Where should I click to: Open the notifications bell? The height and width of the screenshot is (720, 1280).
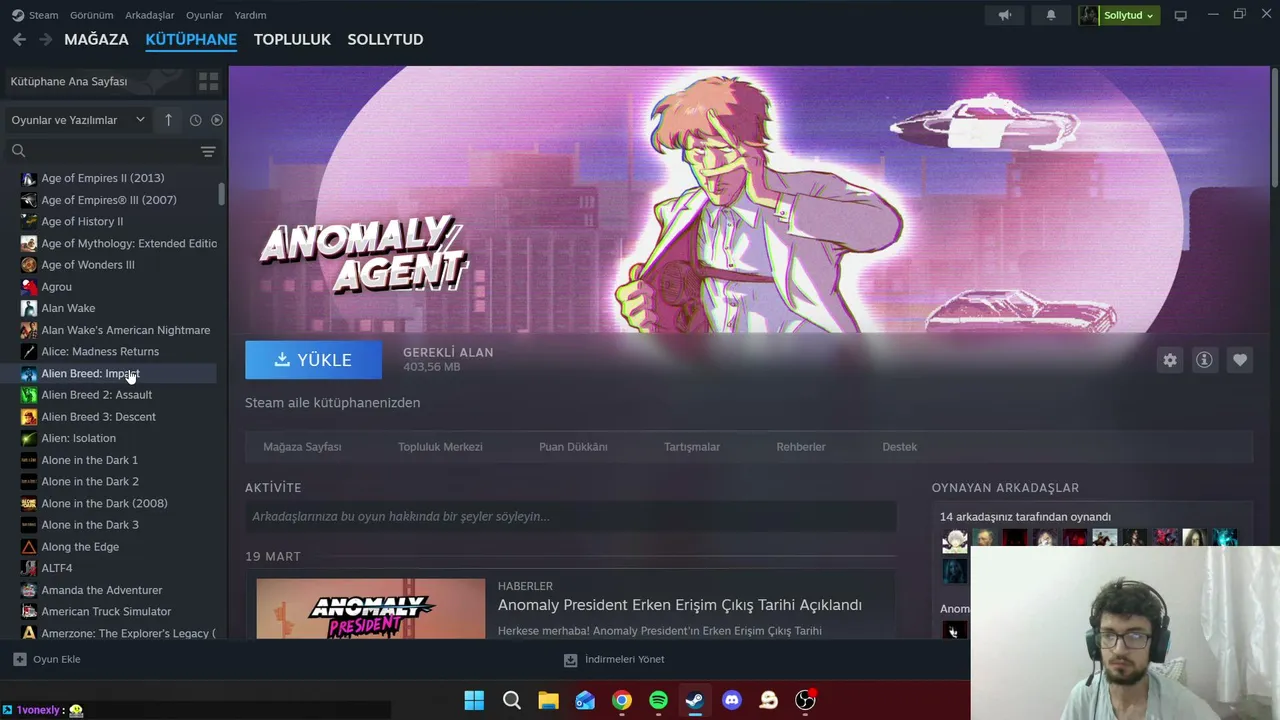1051,15
